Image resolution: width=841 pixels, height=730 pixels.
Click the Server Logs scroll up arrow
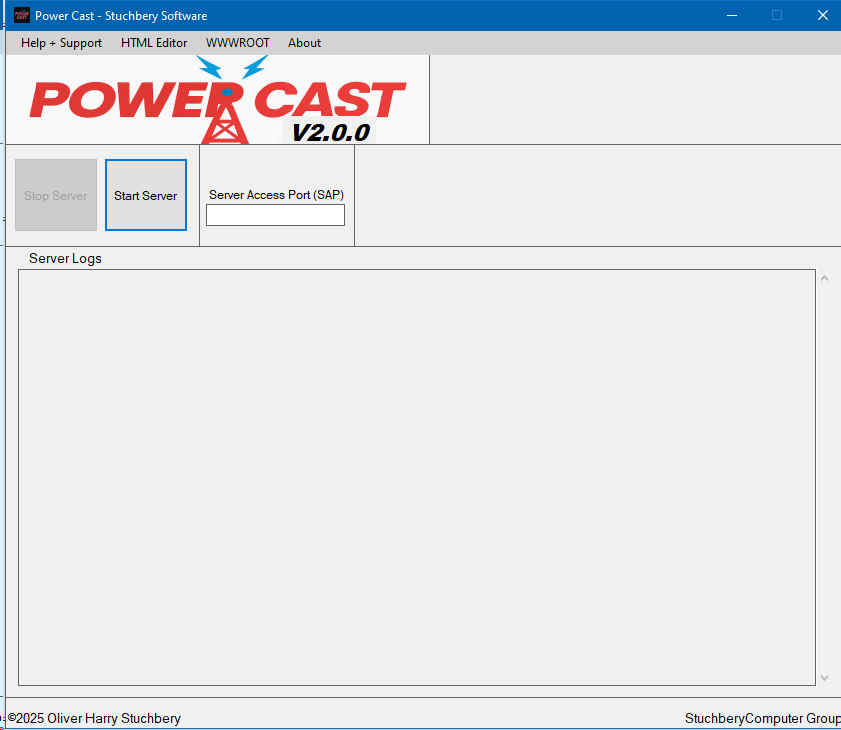click(x=824, y=278)
